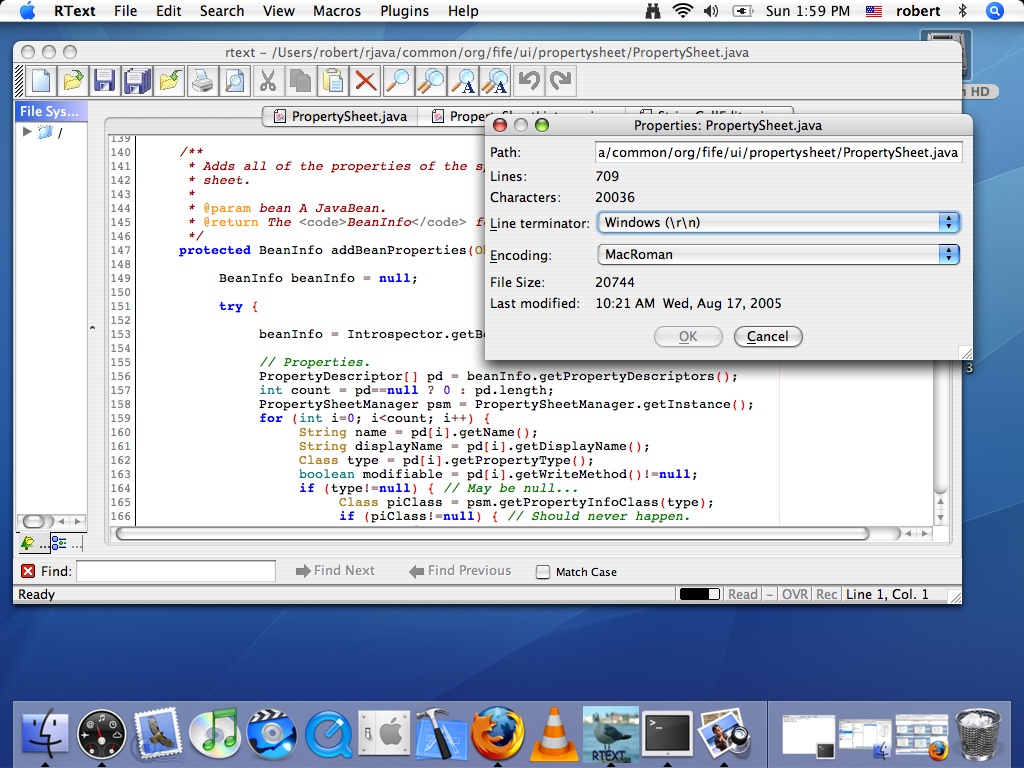The height and width of the screenshot is (768, 1024).
Task: Close the Find bar with red X
Action: 28,571
